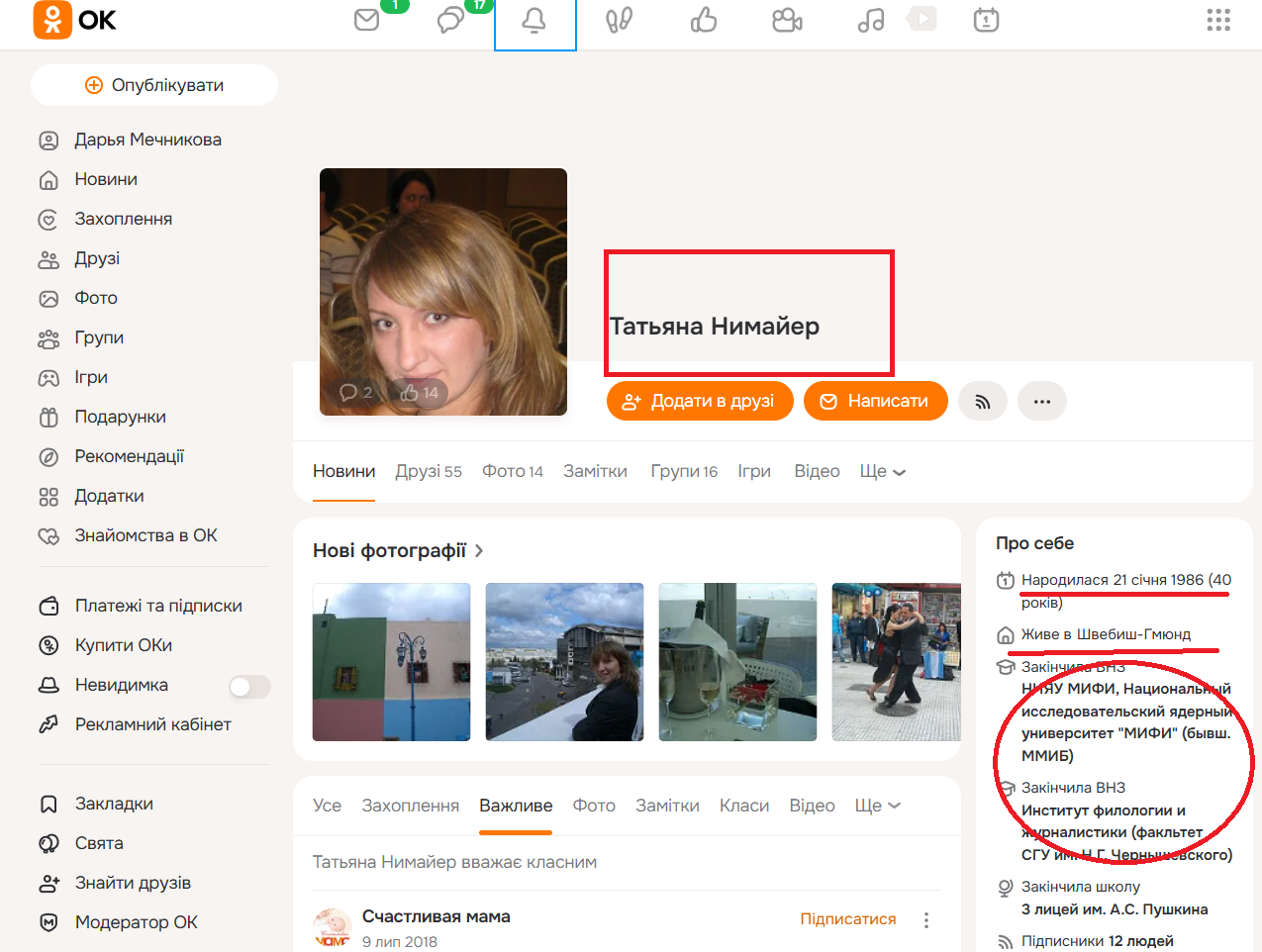Open the music note icon
1262x952 pixels.
point(871,20)
